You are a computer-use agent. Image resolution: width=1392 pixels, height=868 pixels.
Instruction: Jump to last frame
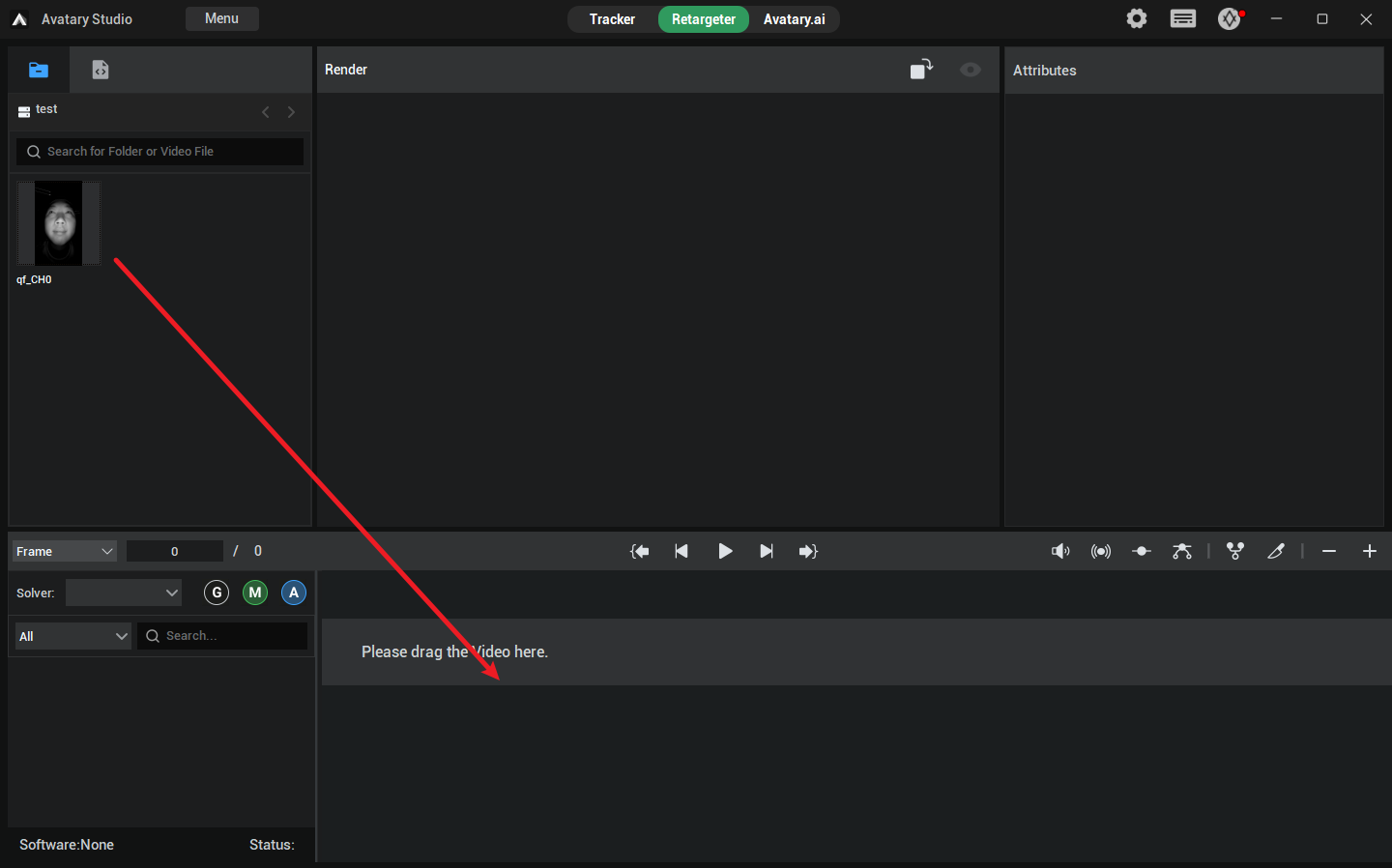[x=808, y=551]
